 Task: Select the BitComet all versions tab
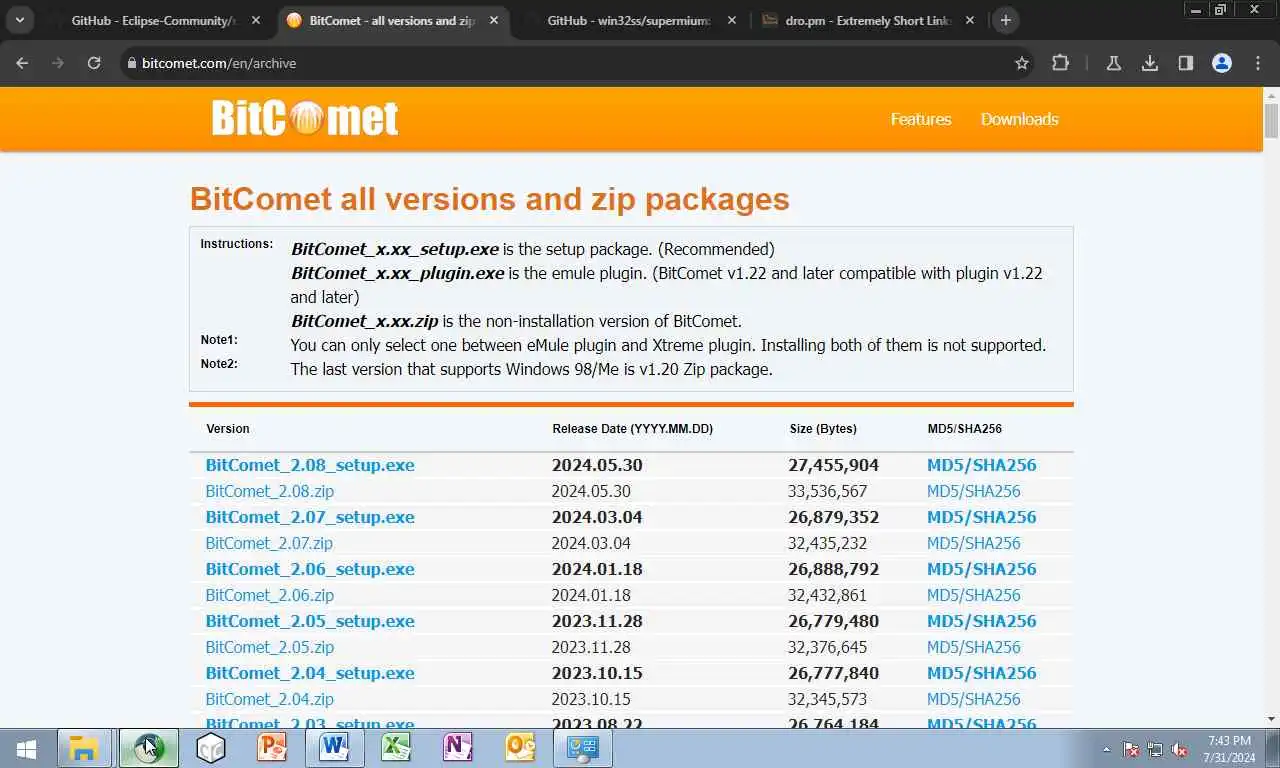[x=392, y=20]
